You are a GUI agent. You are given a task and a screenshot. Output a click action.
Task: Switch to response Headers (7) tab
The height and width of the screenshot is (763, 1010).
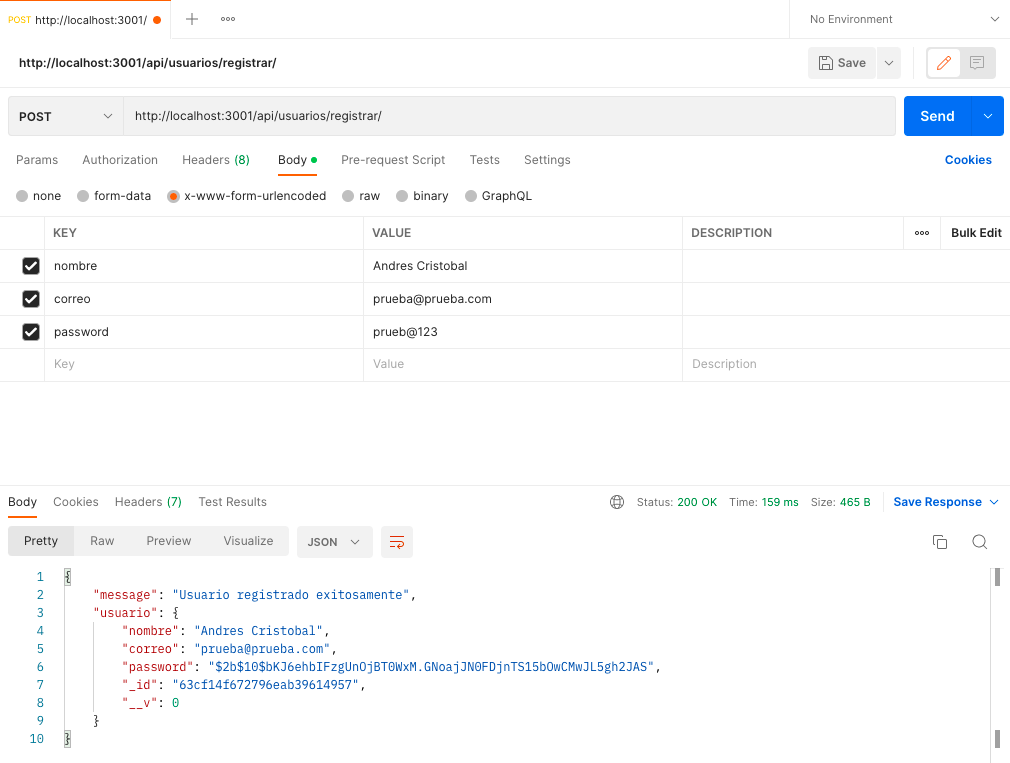click(x=148, y=502)
